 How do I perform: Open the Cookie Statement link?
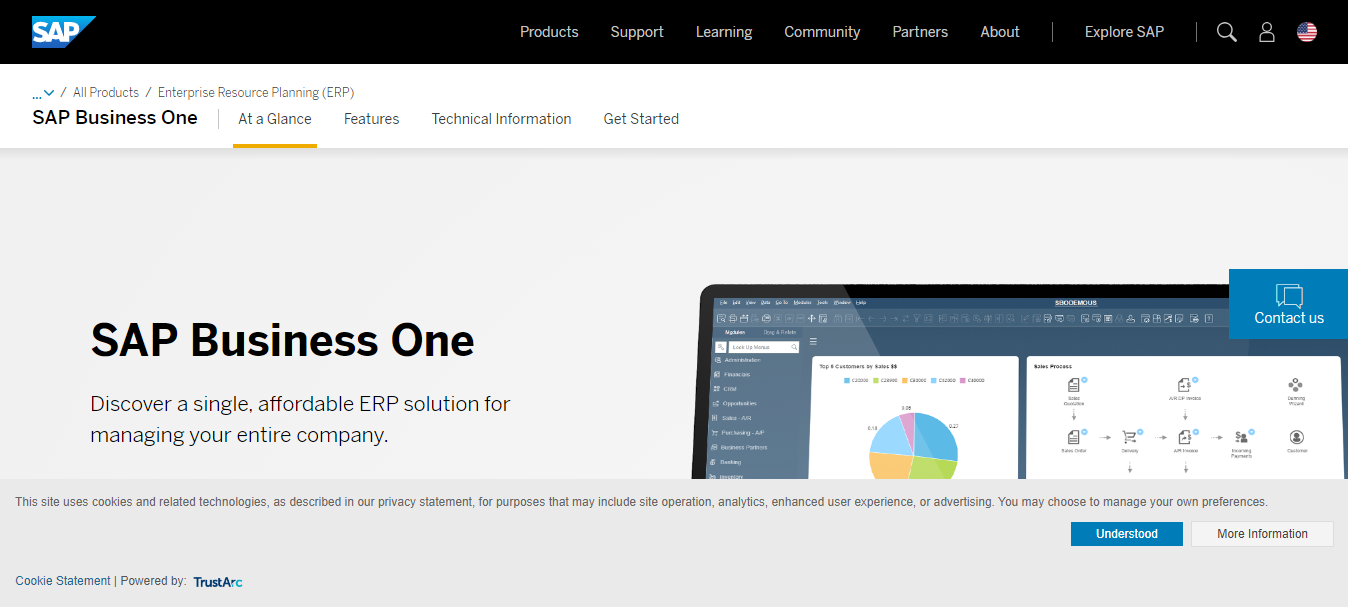[x=63, y=581]
